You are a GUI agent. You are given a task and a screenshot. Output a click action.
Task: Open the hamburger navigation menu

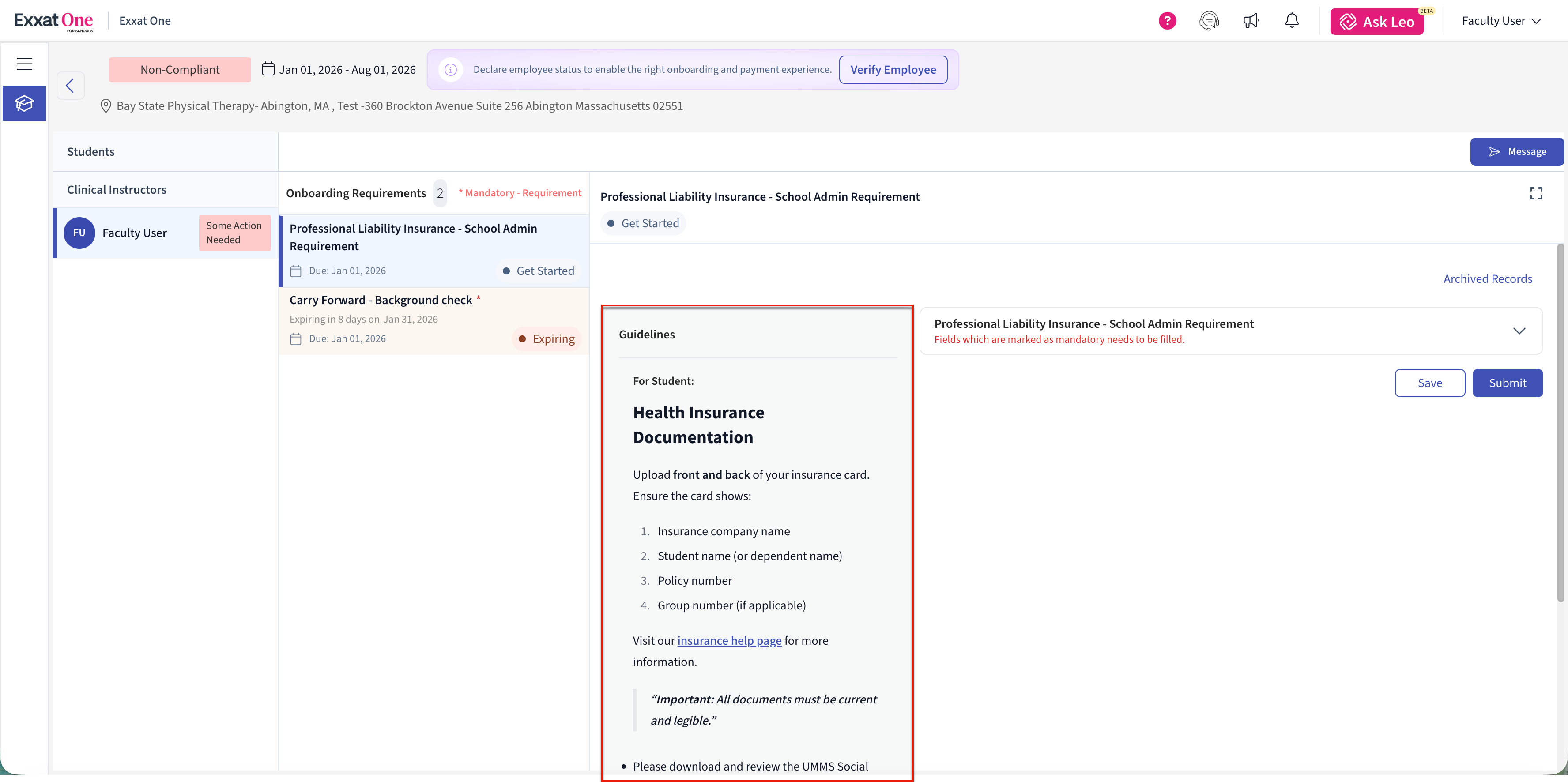(24, 64)
